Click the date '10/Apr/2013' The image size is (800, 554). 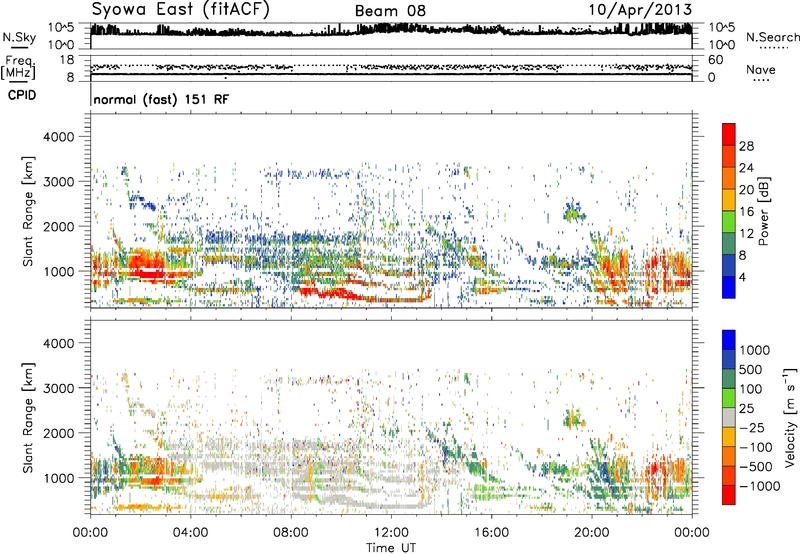tap(640, 10)
